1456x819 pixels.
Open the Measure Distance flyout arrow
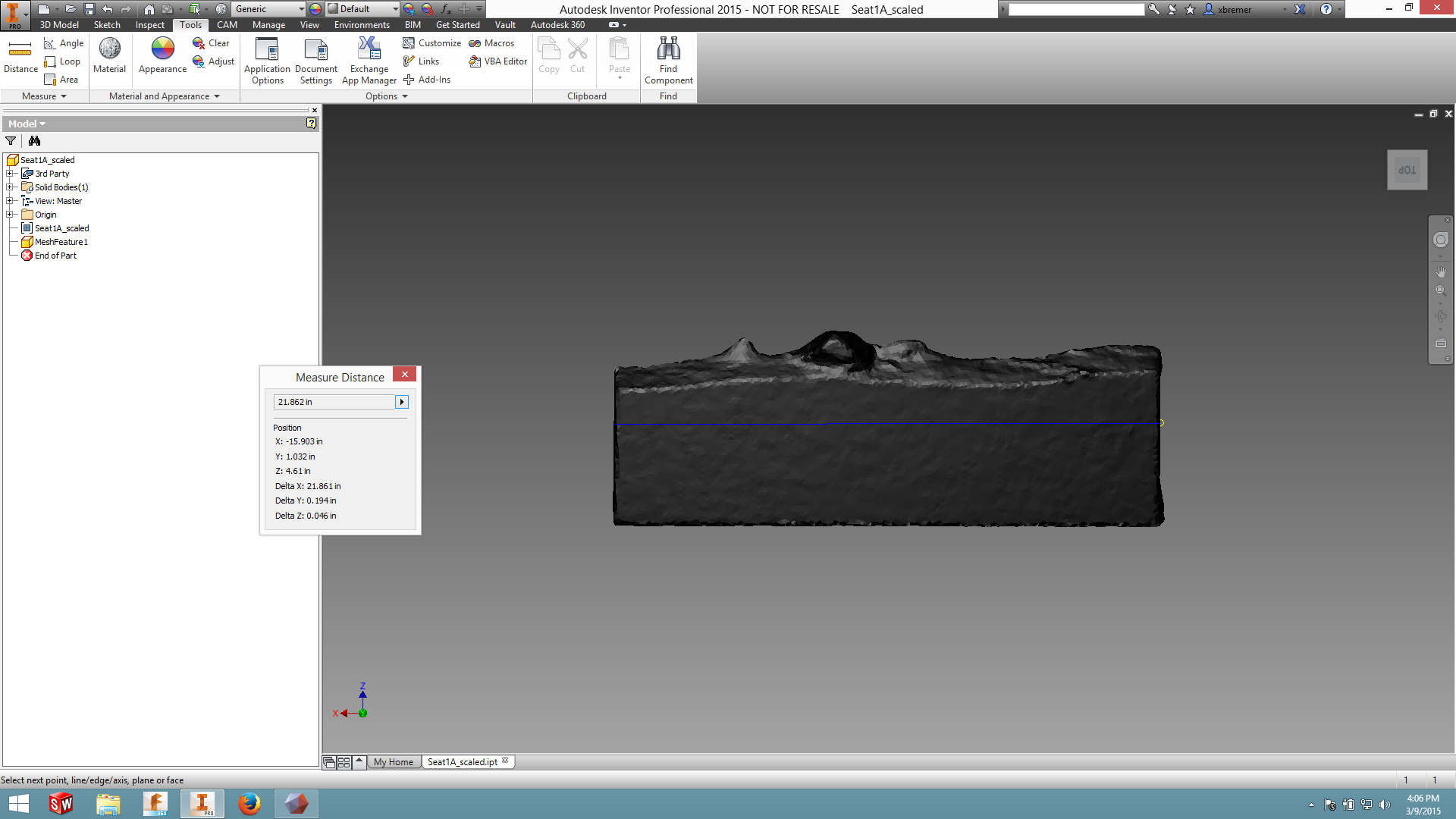pyautogui.click(x=402, y=402)
